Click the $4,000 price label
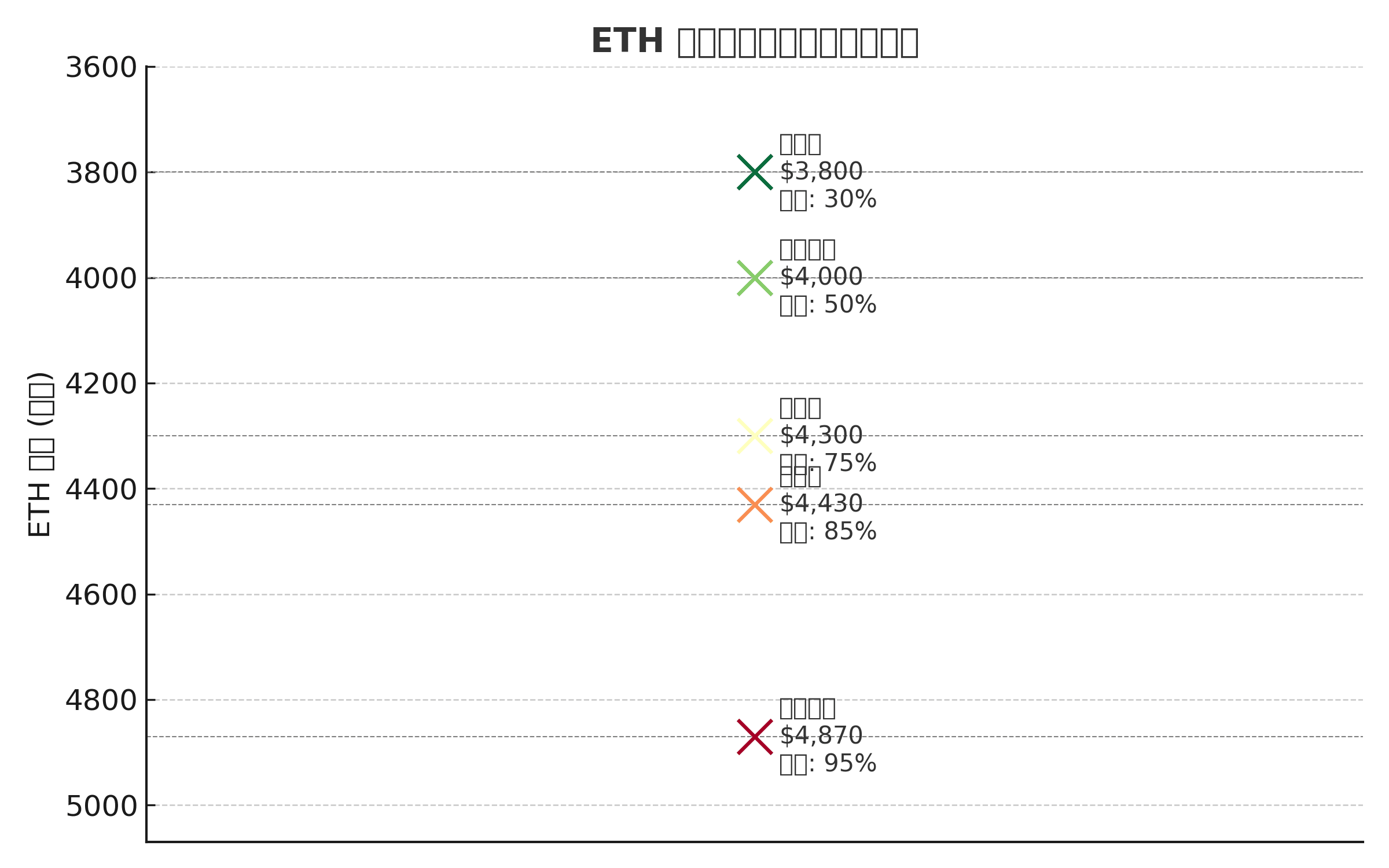This screenshot has width=1389, height=868. tap(821, 277)
